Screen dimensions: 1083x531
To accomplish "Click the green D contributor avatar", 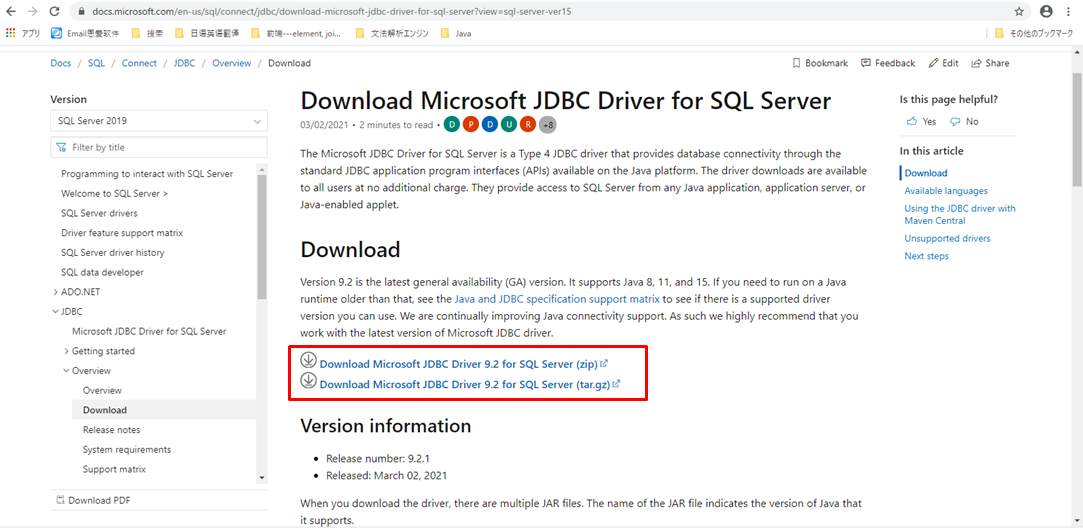I will pos(452,124).
